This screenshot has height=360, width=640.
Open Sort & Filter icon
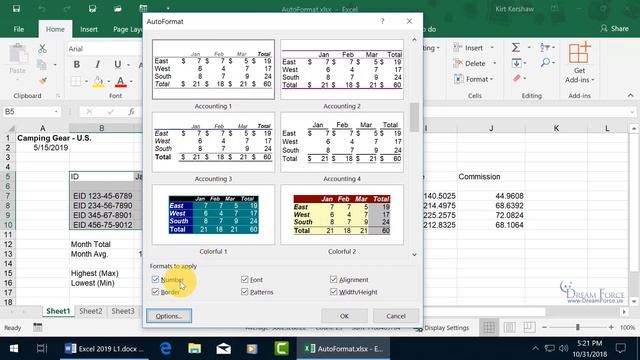(544, 48)
